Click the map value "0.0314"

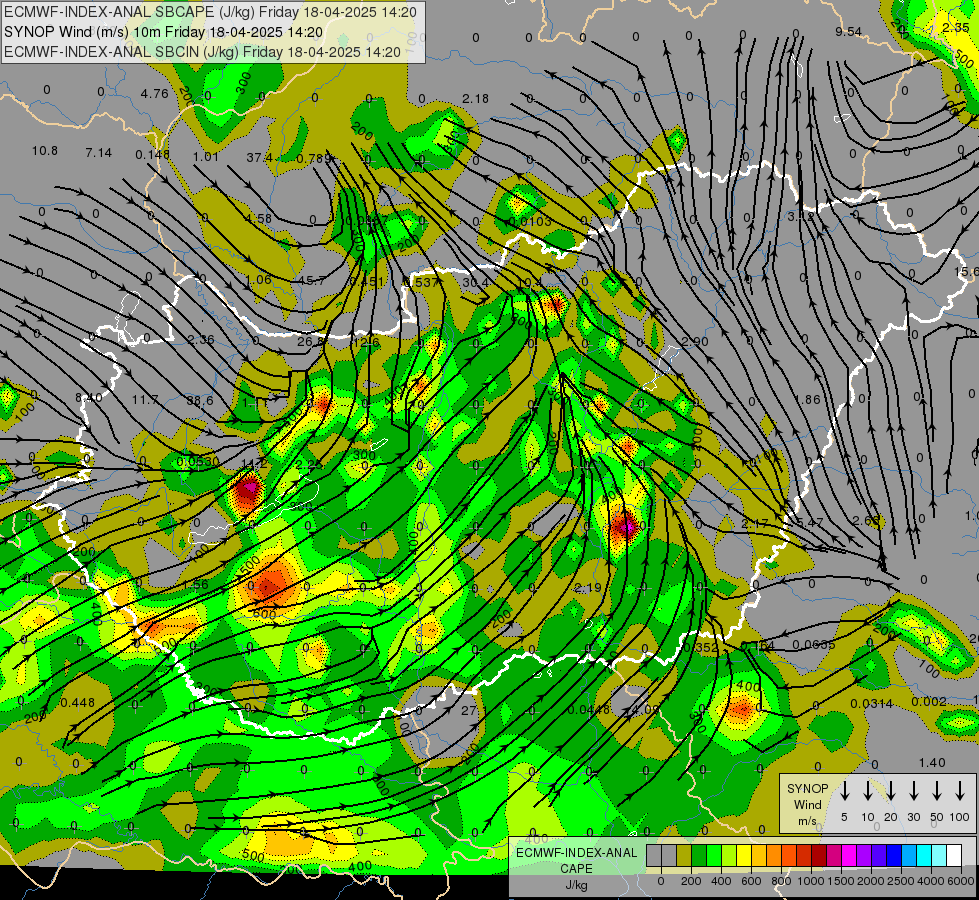[x=871, y=703]
